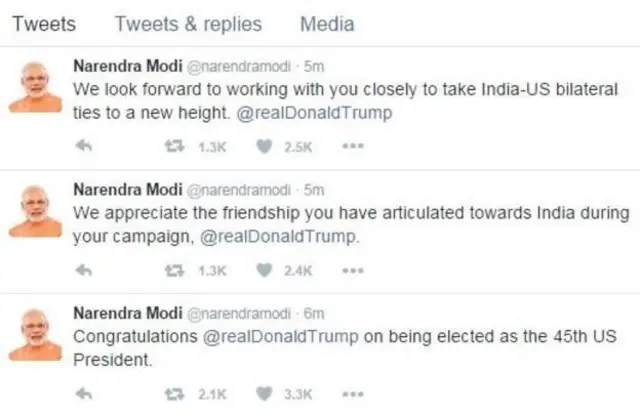Like the India-US bilateral ties tweet

(x=265, y=147)
